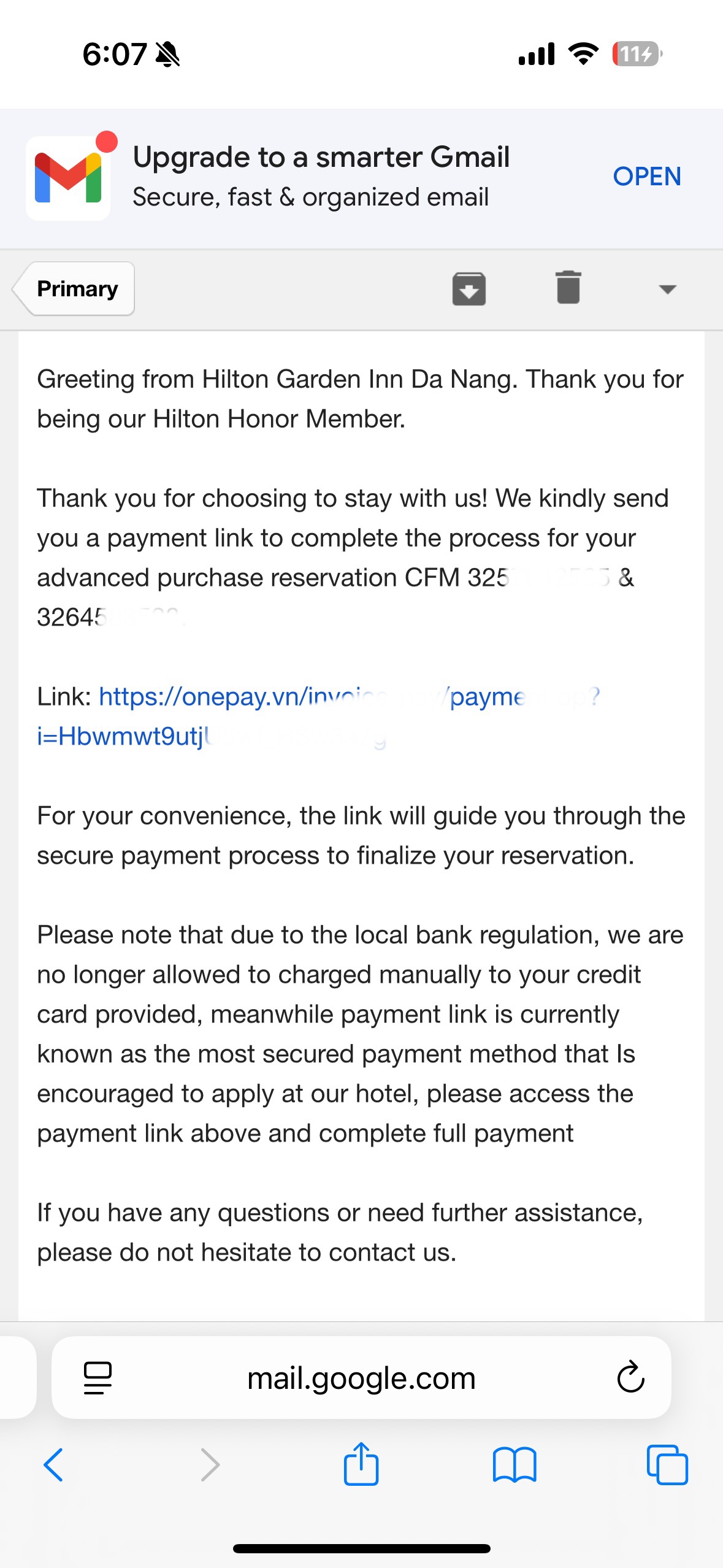Viewport: 723px width, 1568px height.
Task: Go back to the Primary inbox
Action: pyautogui.click(x=74, y=288)
